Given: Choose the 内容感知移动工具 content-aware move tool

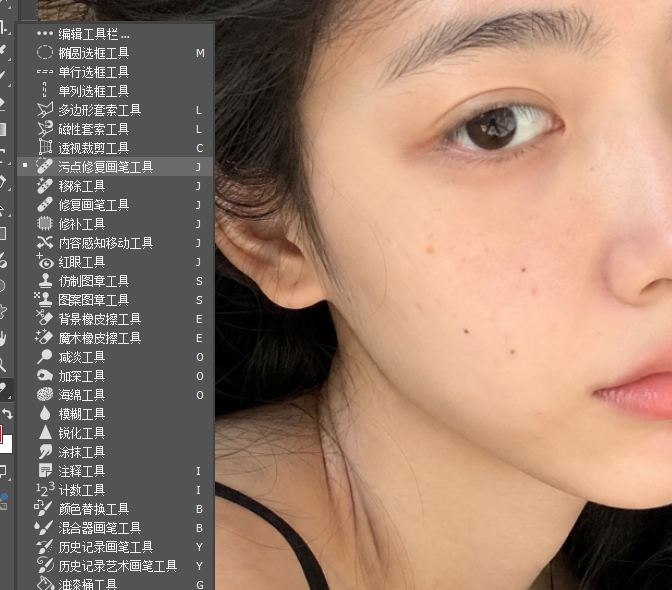Looking at the screenshot, I should click(115, 243).
